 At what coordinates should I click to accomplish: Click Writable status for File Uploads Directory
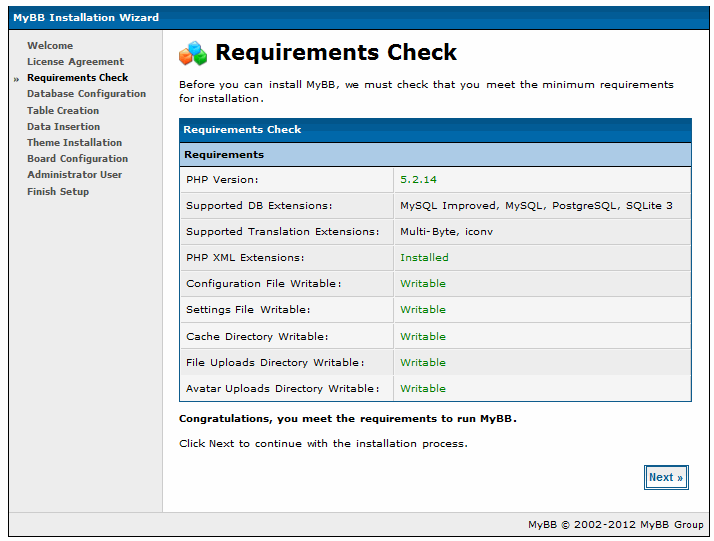point(423,362)
